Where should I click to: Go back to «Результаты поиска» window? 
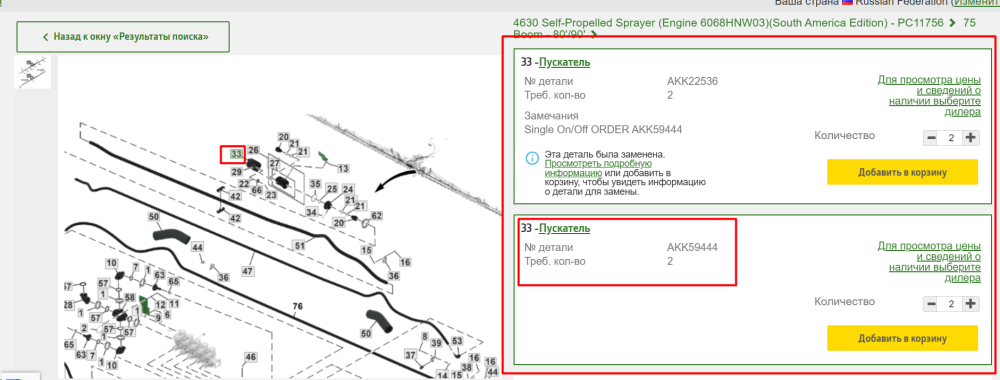pyautogui.click(x=123, y=37)
